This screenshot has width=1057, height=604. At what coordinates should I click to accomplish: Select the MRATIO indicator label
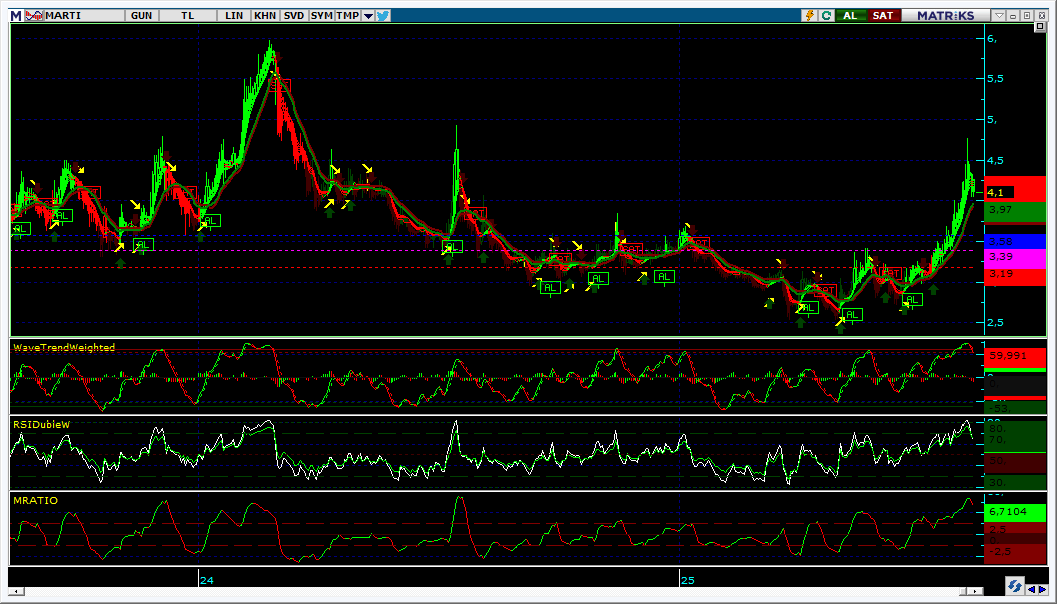point(35,500)
